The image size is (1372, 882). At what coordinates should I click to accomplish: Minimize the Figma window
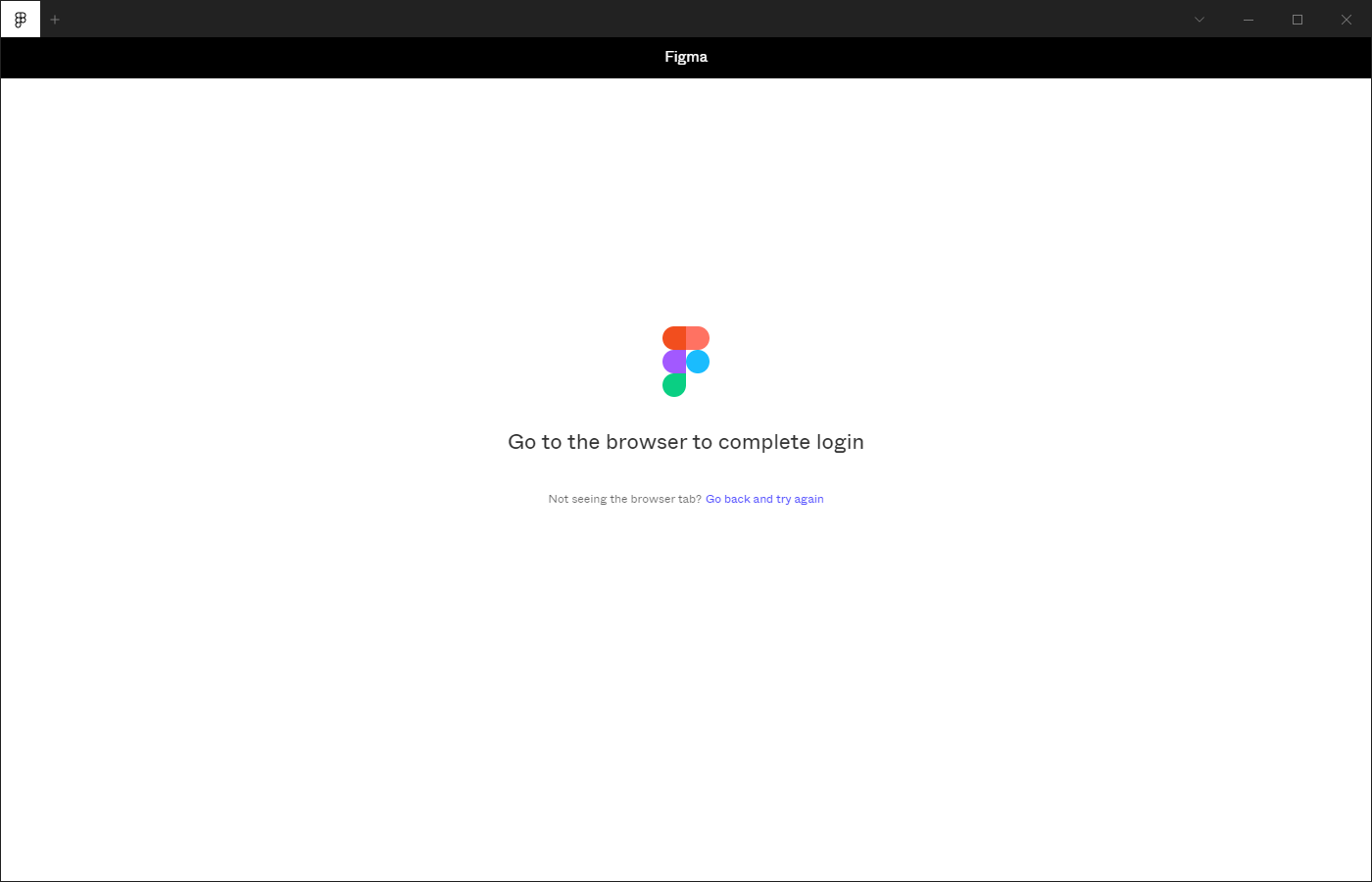(1249, 20)
